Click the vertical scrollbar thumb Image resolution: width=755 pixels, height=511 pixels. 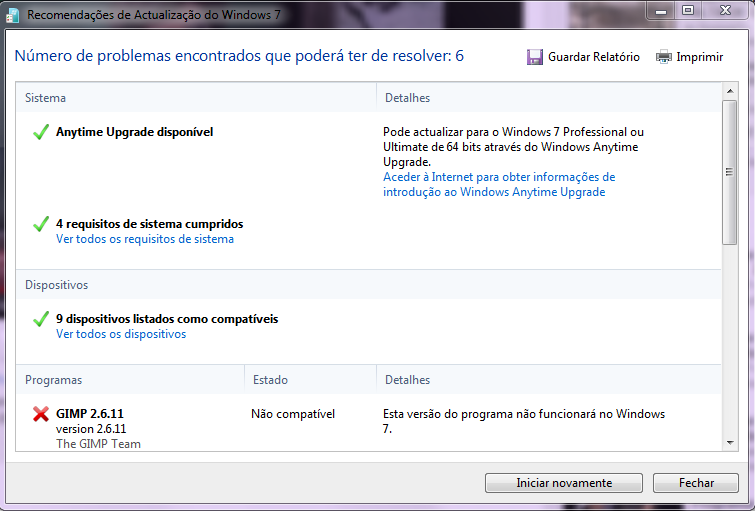[729, 172]
